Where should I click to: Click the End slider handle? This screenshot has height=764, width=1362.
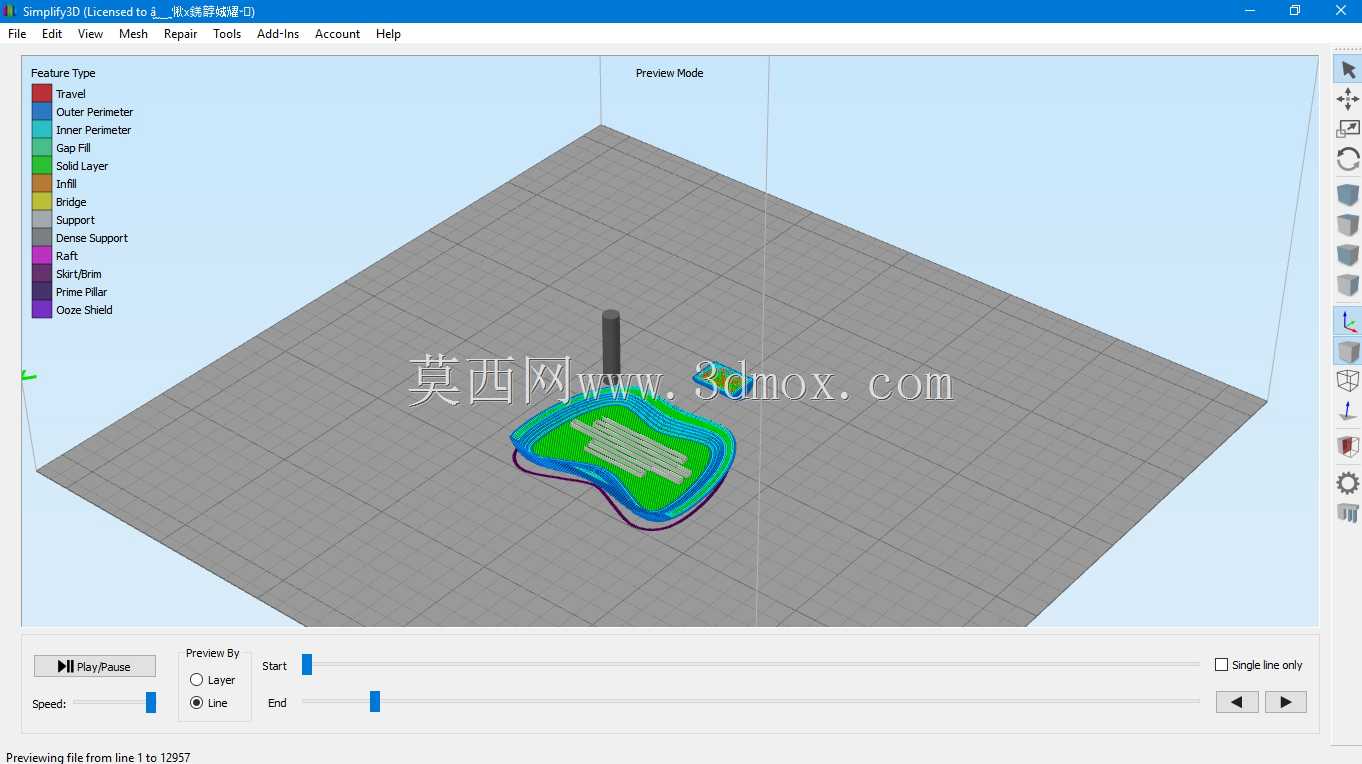(x=375, y=702)
